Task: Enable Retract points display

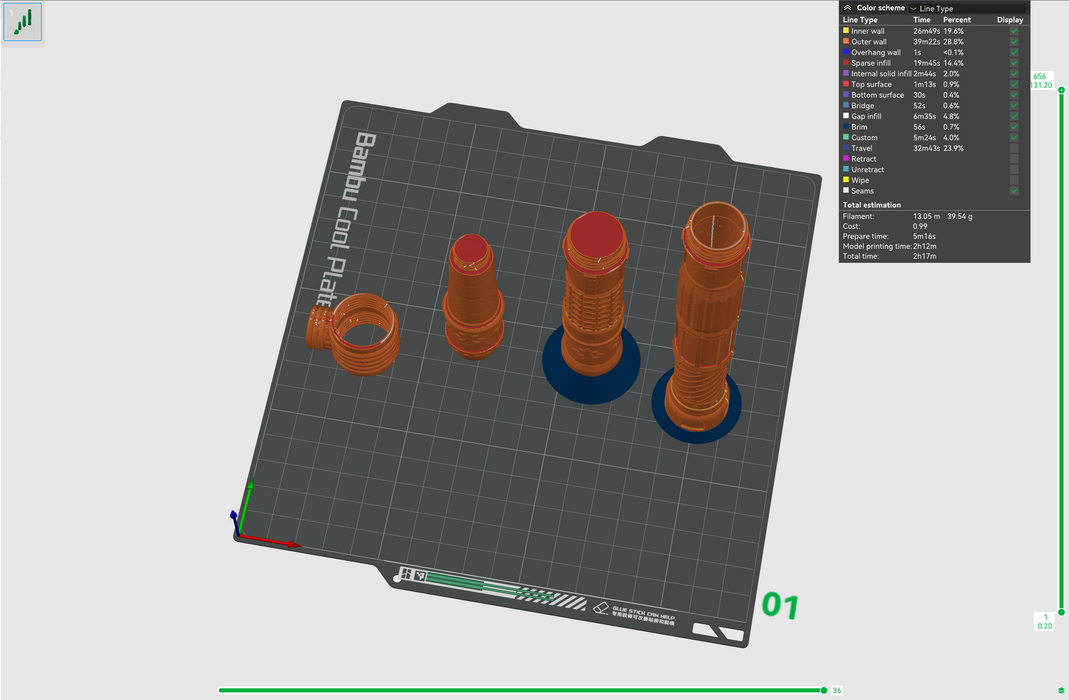Action: click(x=1014, y=159)
